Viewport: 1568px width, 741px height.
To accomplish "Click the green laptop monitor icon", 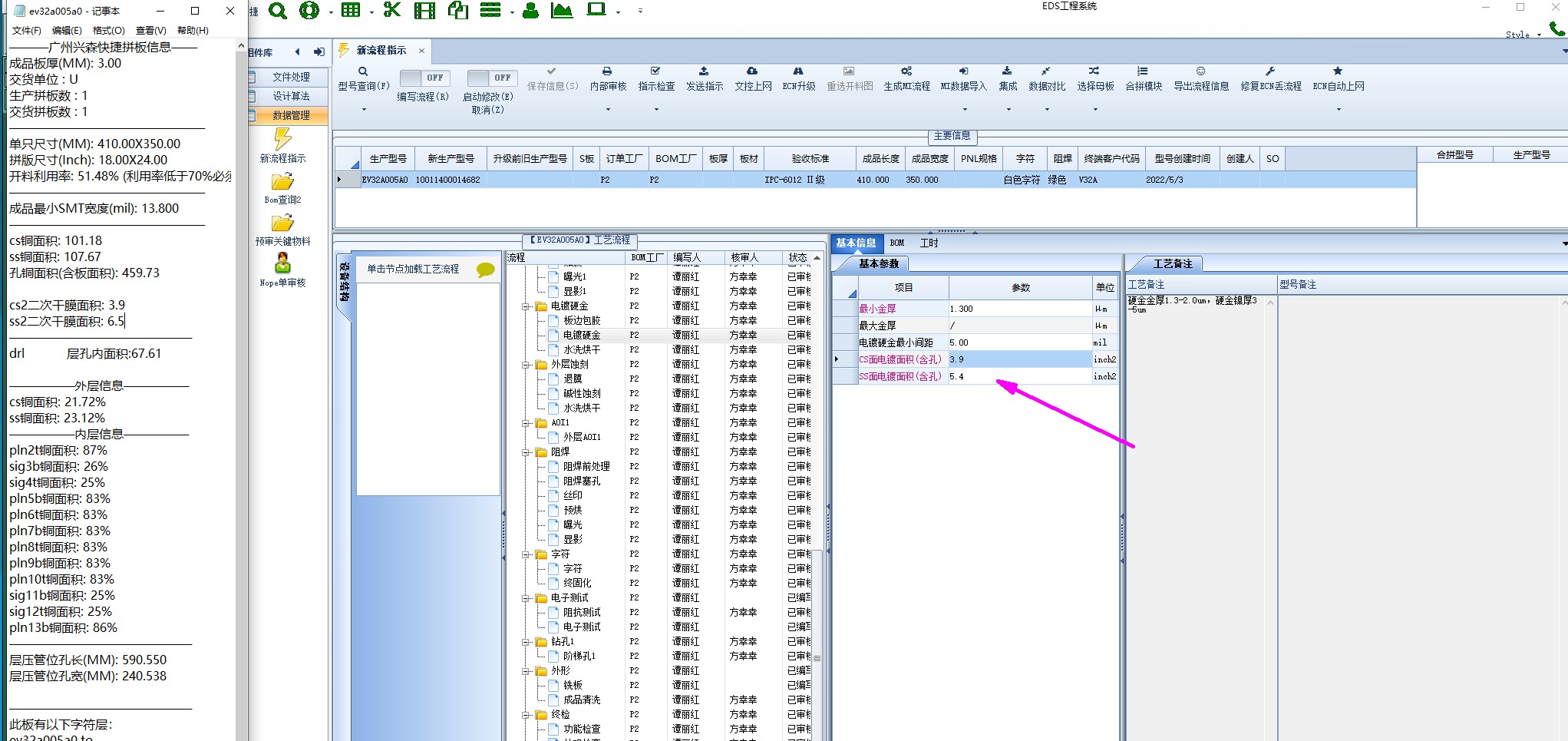I will [x=596, y=10].
